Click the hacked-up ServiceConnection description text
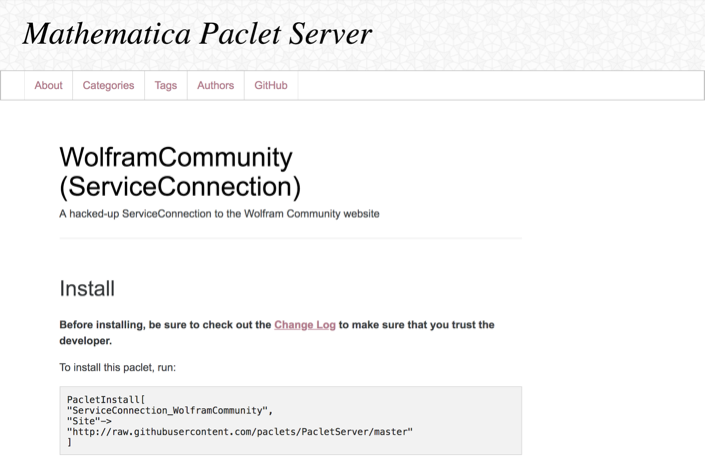705x466 pixels. (x=219, y=214)
